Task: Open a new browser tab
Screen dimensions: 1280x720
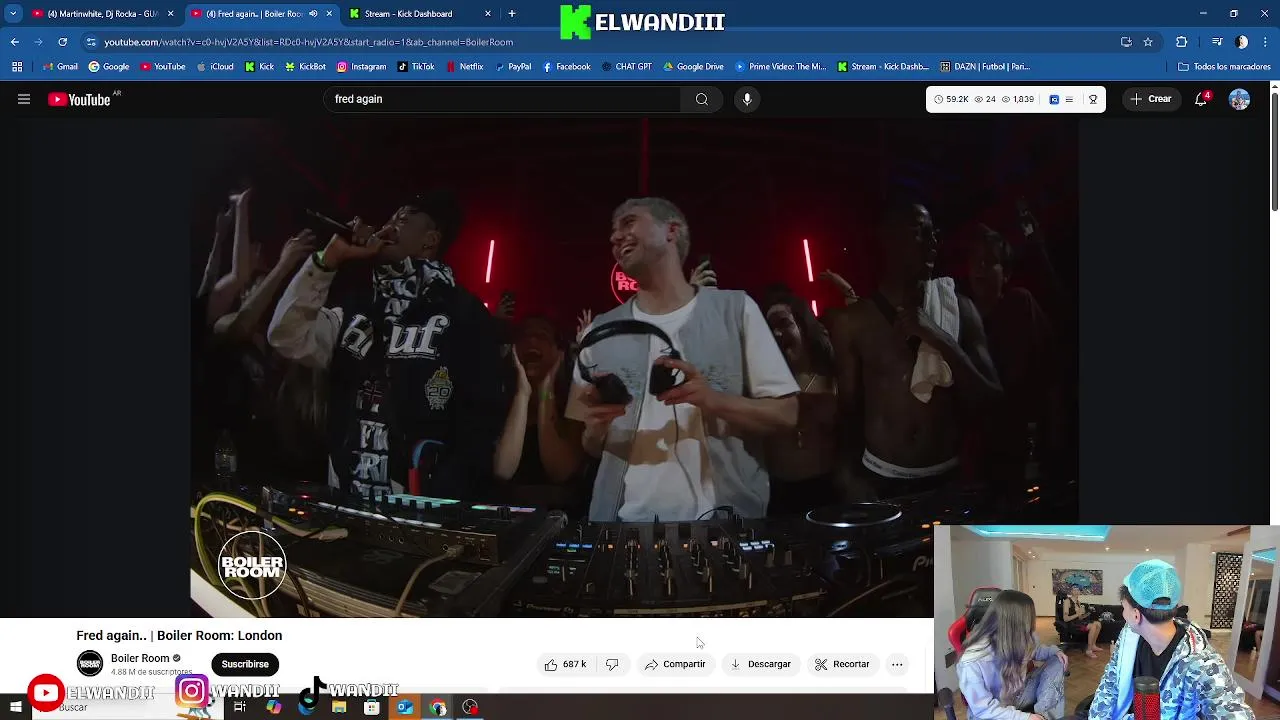Action: [512, 14]
